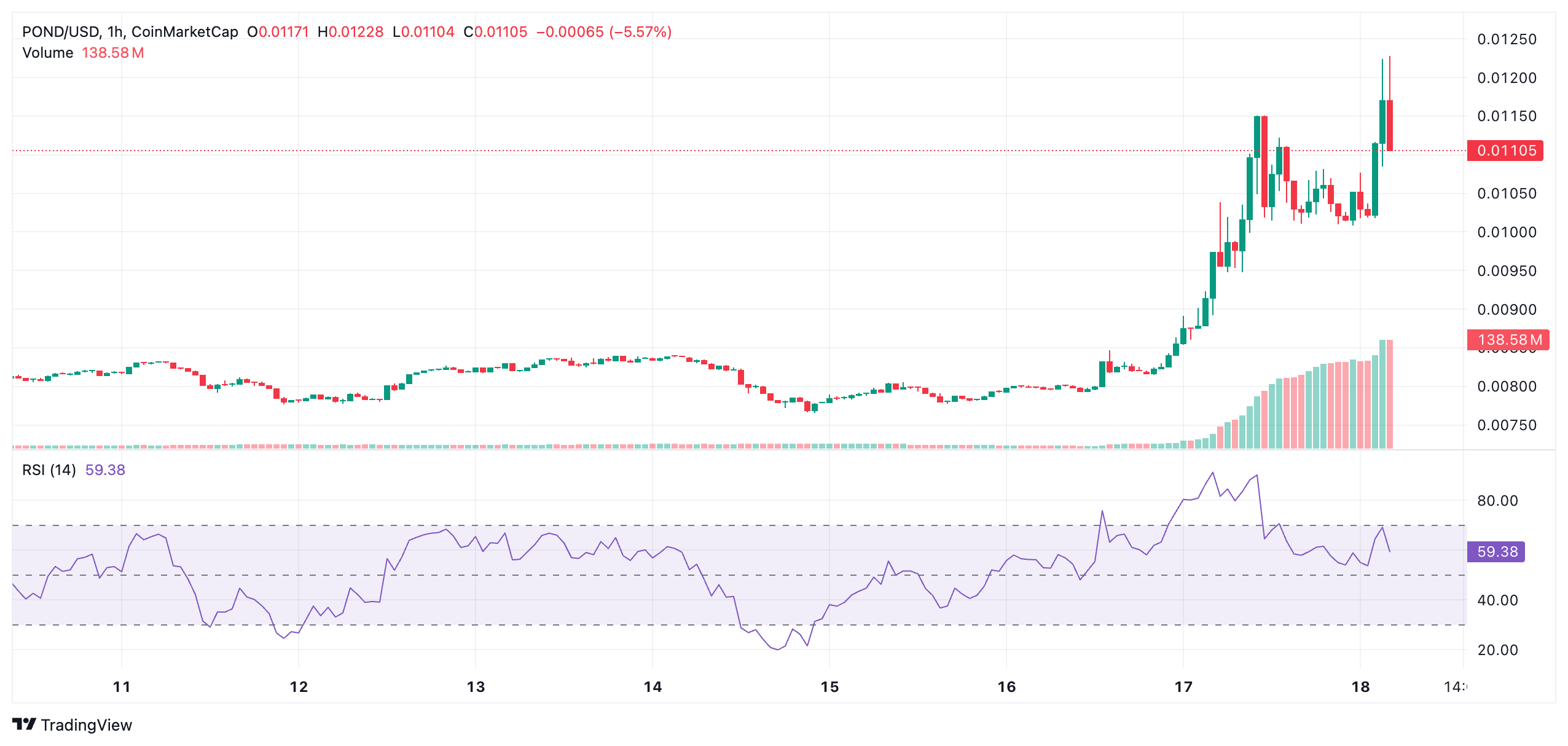Click the 0.01250 price axis label
The width and height of the screenshot is (1568, 746).
[1507, 39]
